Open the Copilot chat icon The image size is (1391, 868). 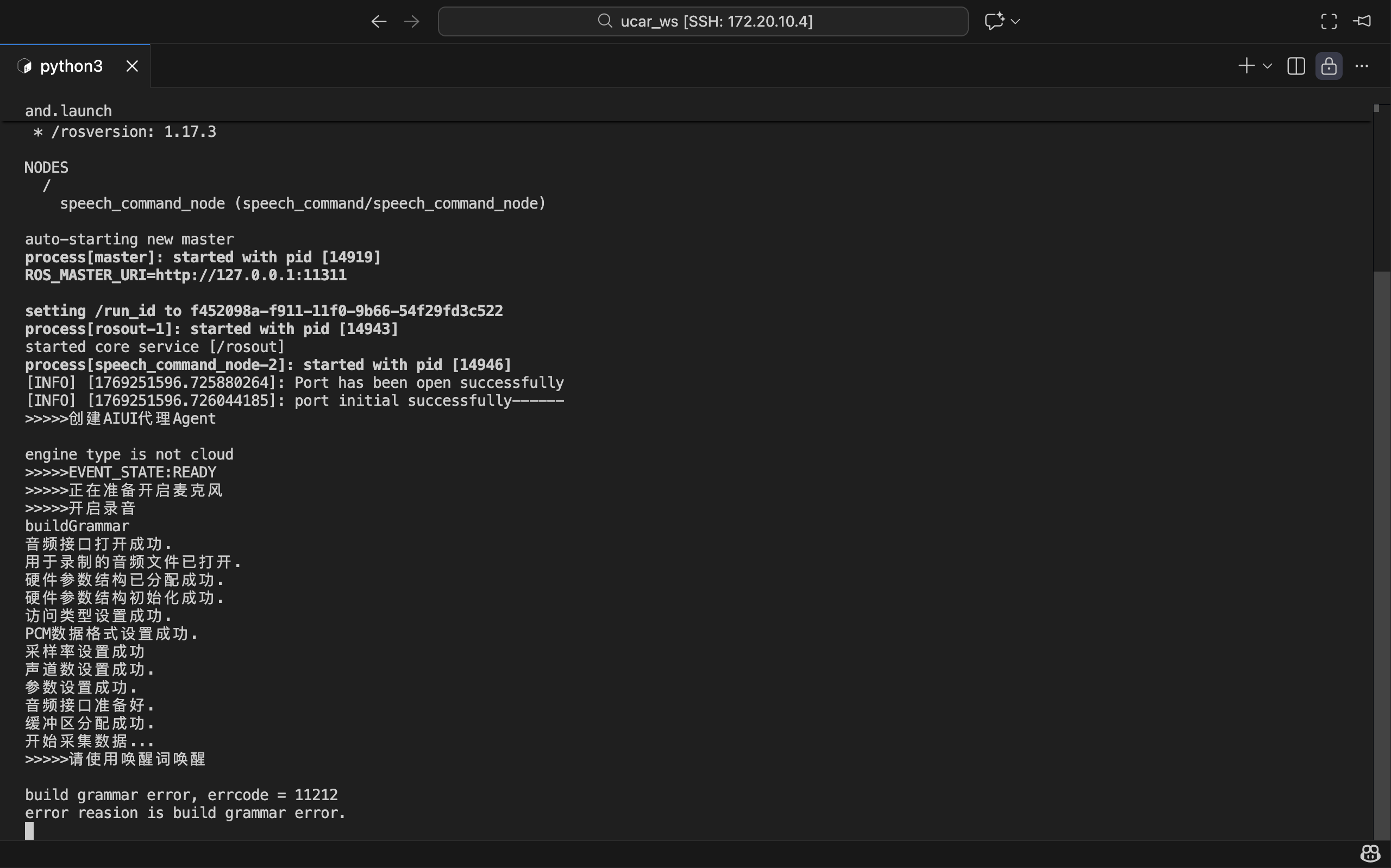point(994,21)
